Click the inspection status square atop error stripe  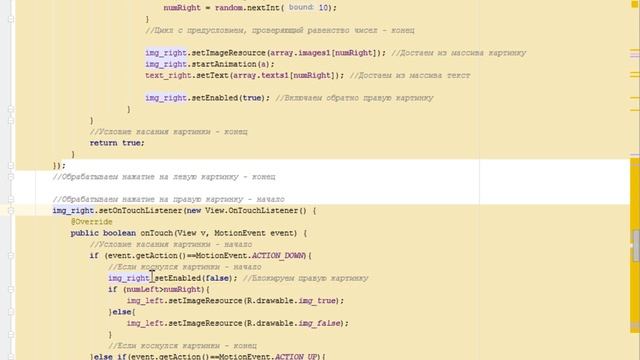pos(635,3)
